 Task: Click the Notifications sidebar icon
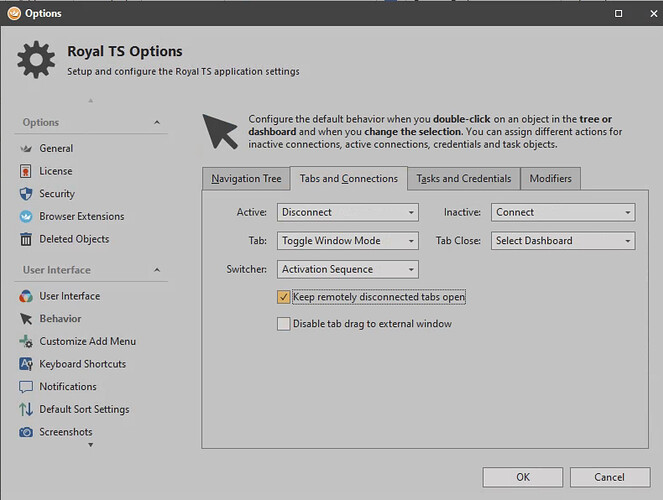coord(27,387)
